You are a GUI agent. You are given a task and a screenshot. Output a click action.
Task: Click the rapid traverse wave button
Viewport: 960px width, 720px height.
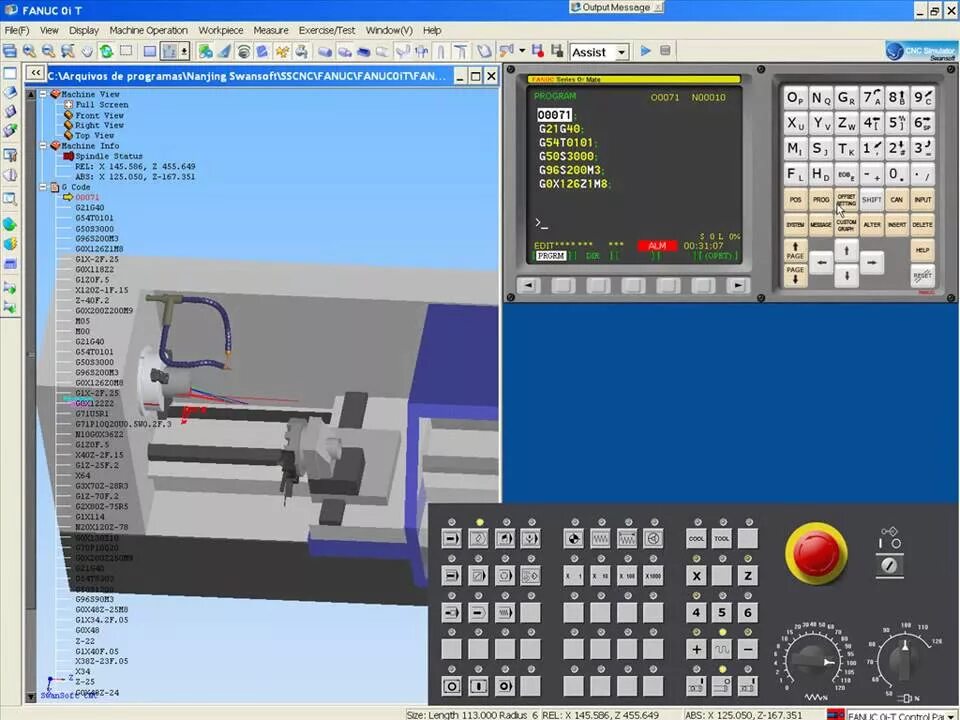tap(722, 649)
